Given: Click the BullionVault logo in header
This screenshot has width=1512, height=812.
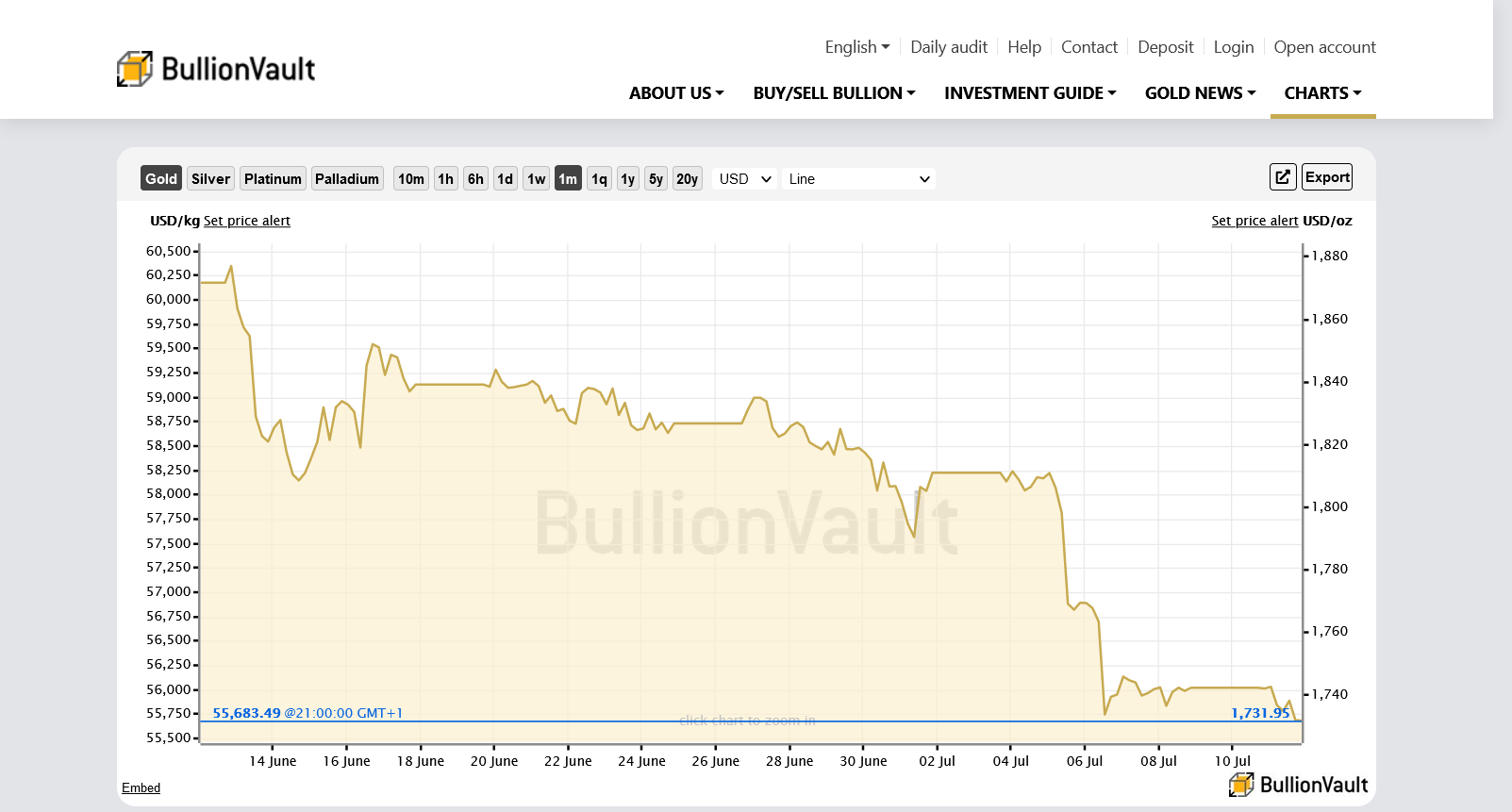Looking at the screenshot, I should [216, 69].
